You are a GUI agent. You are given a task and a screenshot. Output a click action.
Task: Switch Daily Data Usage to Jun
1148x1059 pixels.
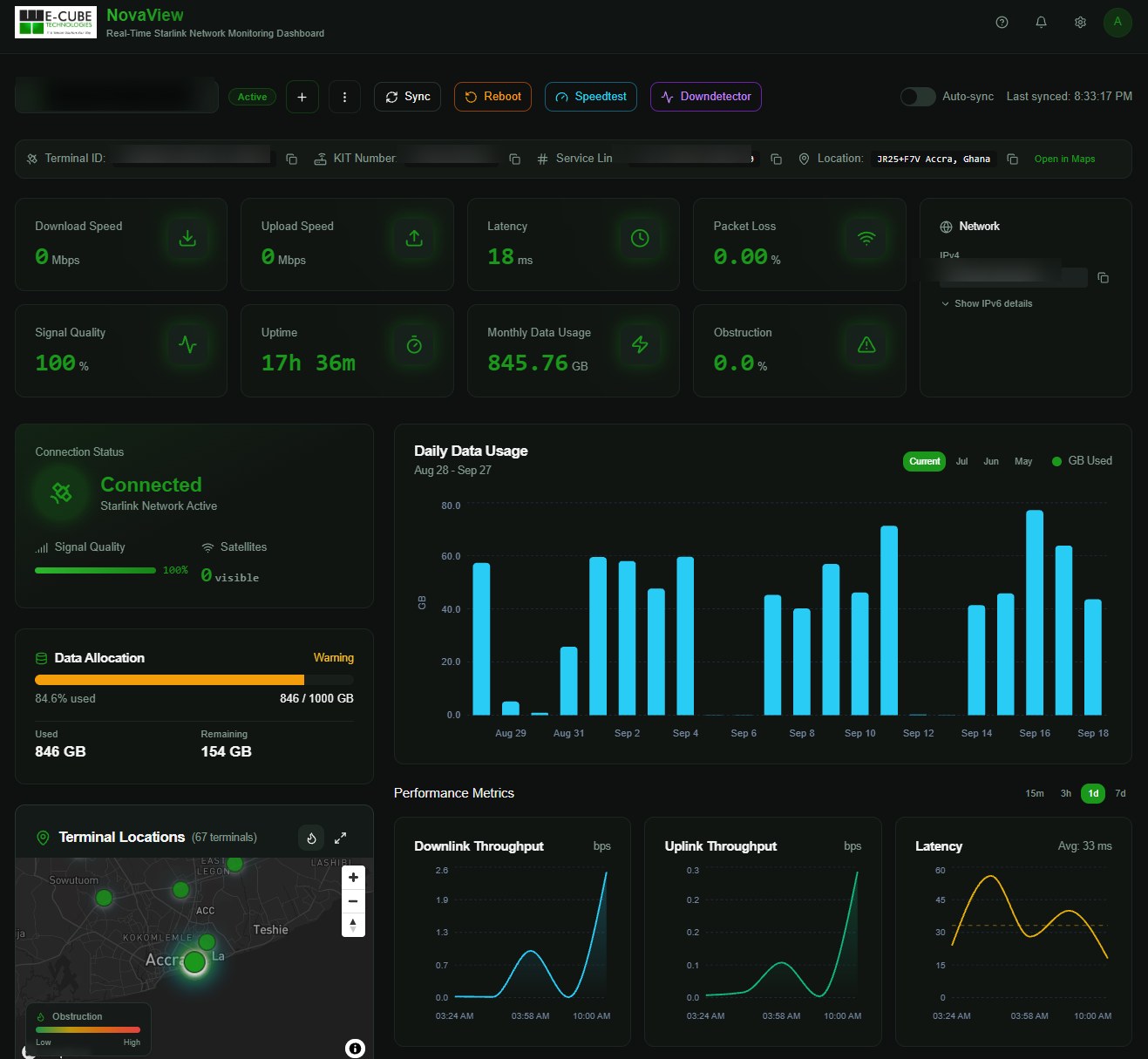991,461
